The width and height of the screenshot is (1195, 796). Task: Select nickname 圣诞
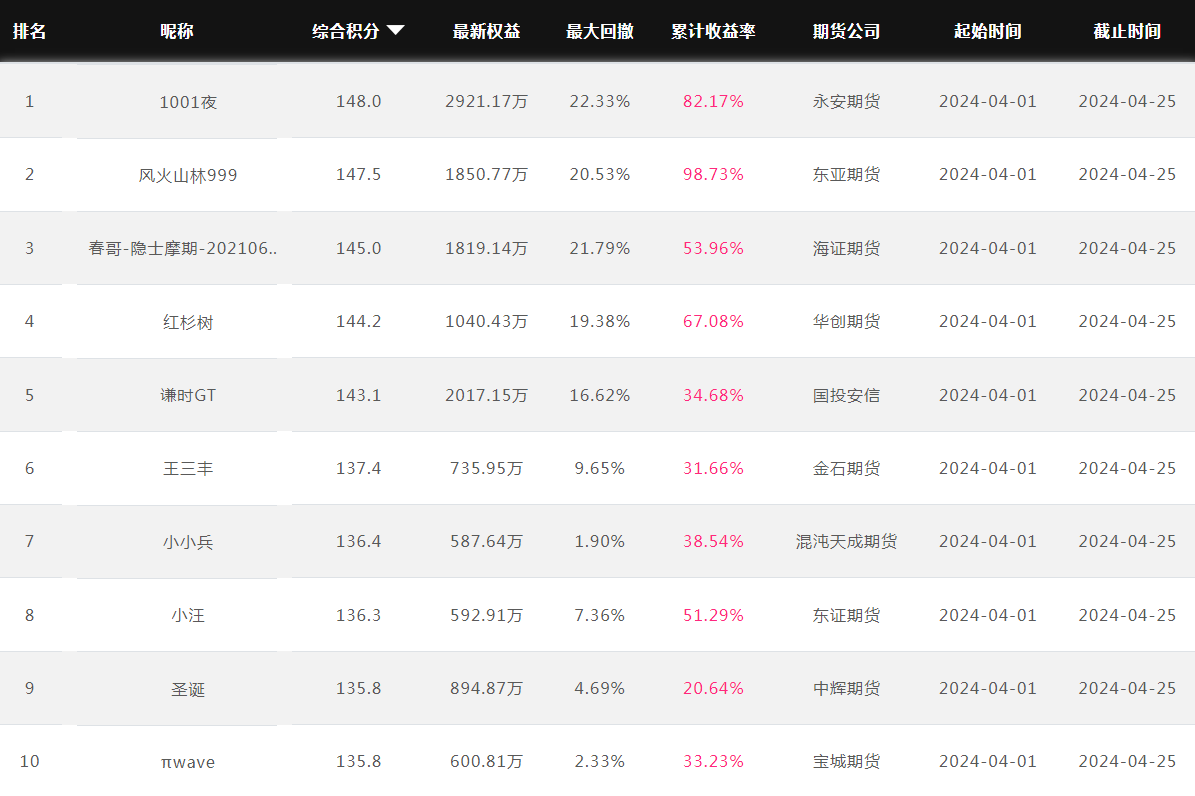coord(188,689)
